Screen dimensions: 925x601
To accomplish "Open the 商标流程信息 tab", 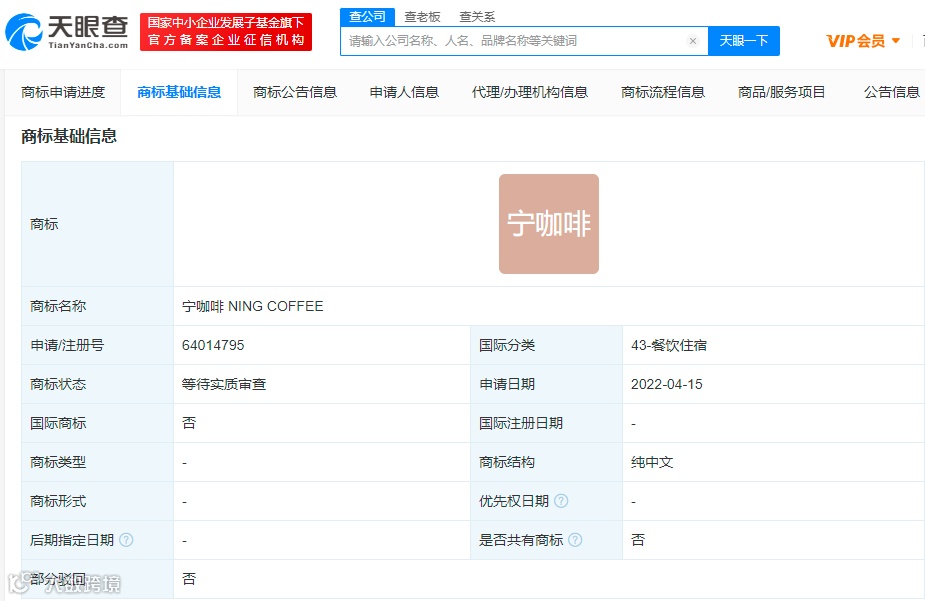I will (x=663, y=92).
